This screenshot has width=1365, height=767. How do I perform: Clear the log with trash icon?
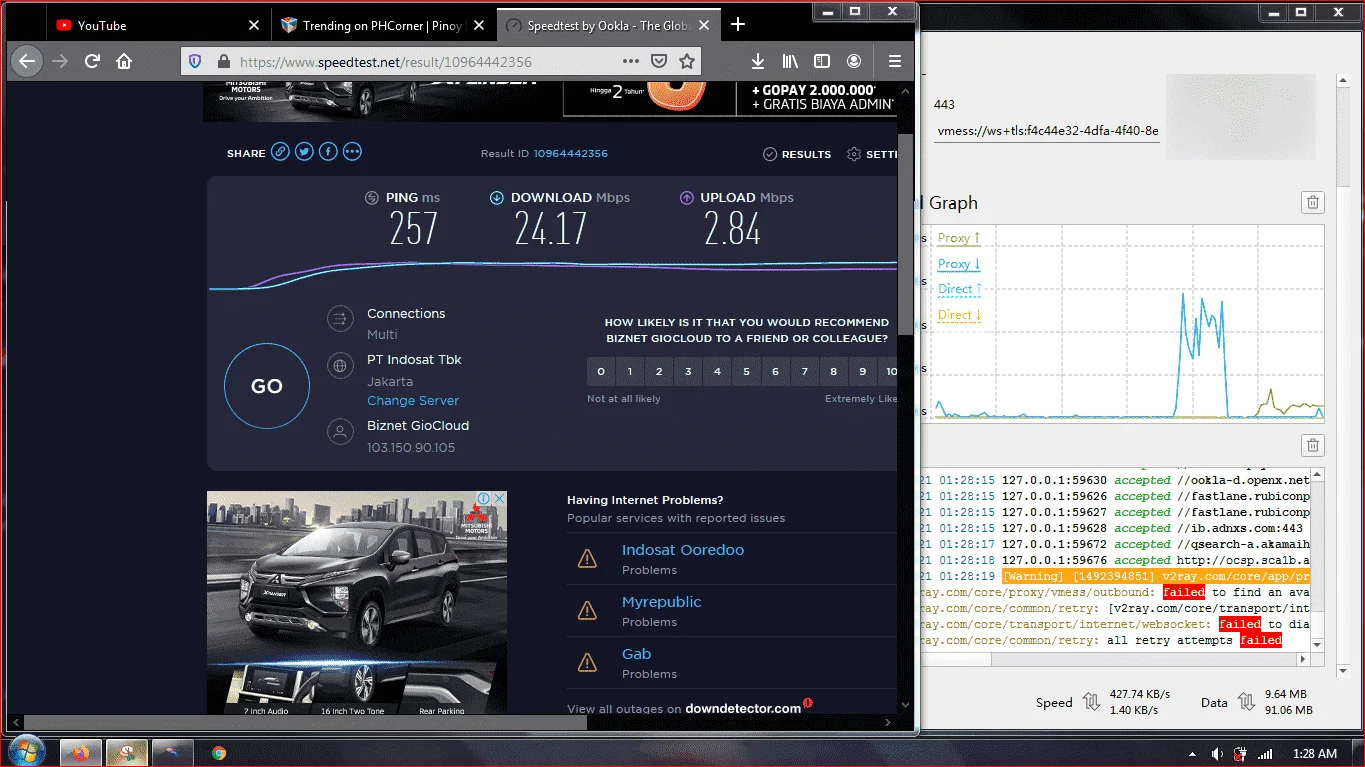point(1313,445)
